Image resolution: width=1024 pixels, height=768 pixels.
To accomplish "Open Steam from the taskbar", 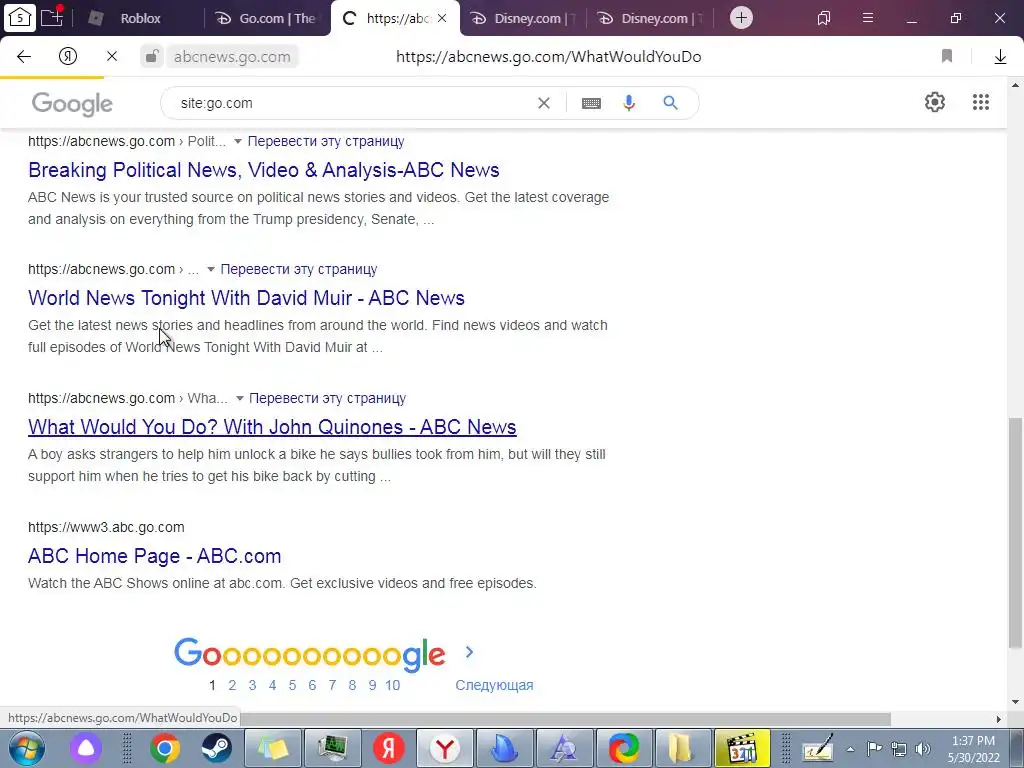I will tap(216, 748).
